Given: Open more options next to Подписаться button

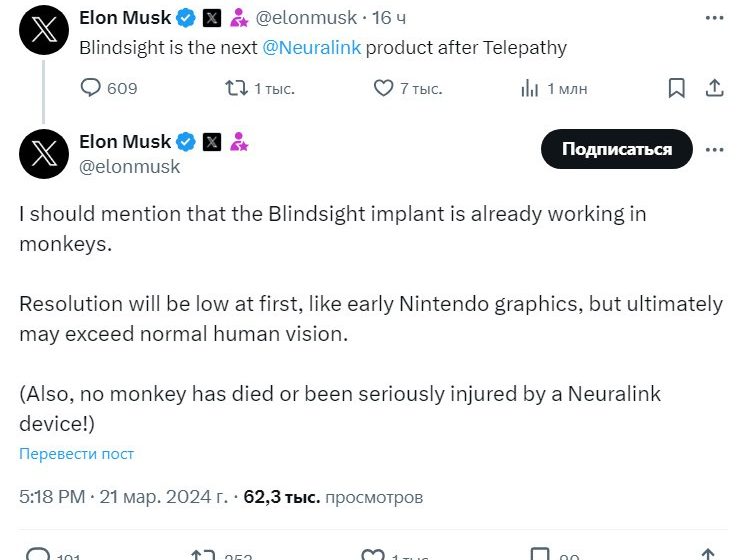Looking at the screenshot, I should (x=714, y=149).
